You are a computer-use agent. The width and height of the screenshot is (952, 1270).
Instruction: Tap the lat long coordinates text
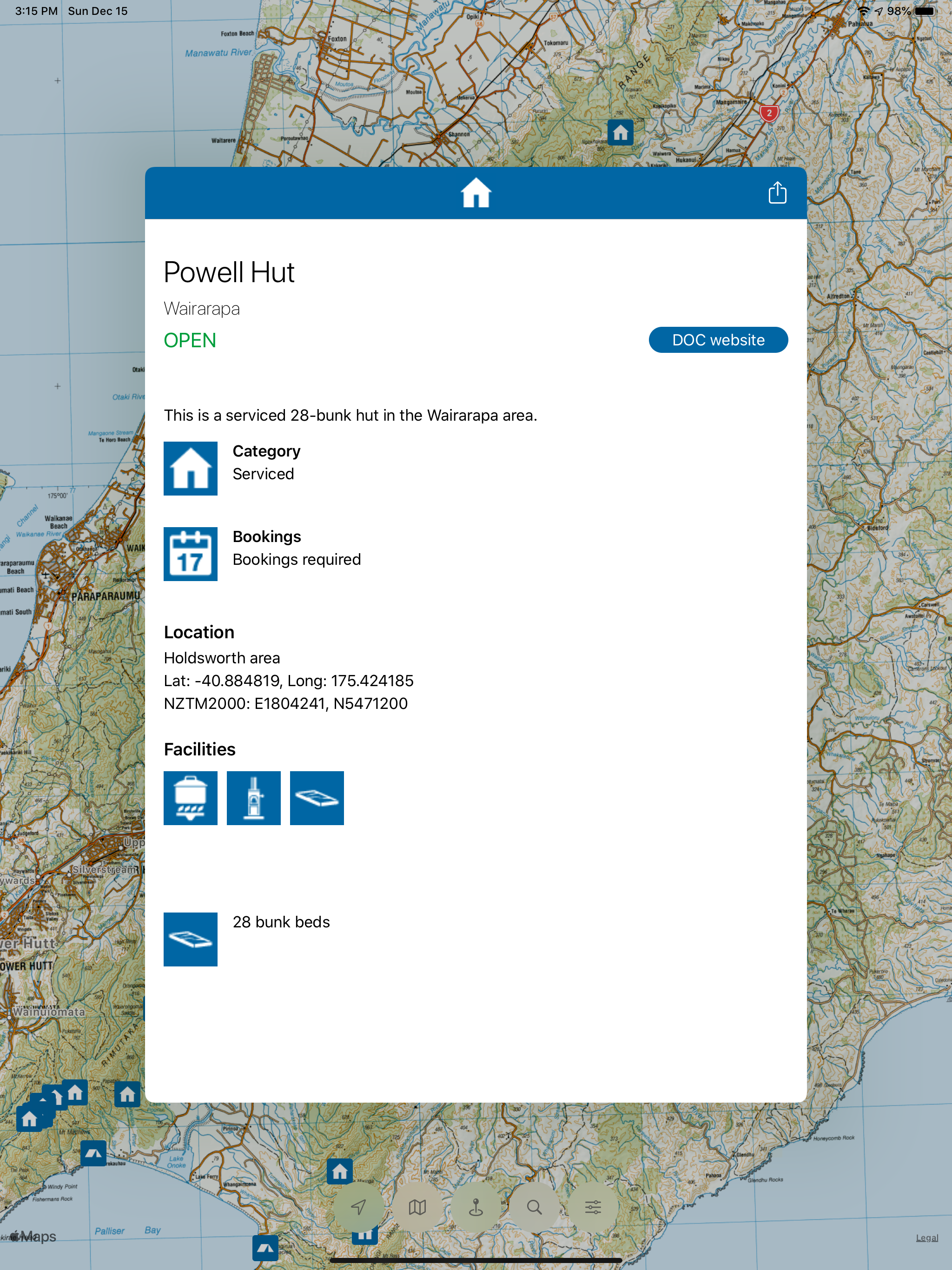tap(288, 681)
